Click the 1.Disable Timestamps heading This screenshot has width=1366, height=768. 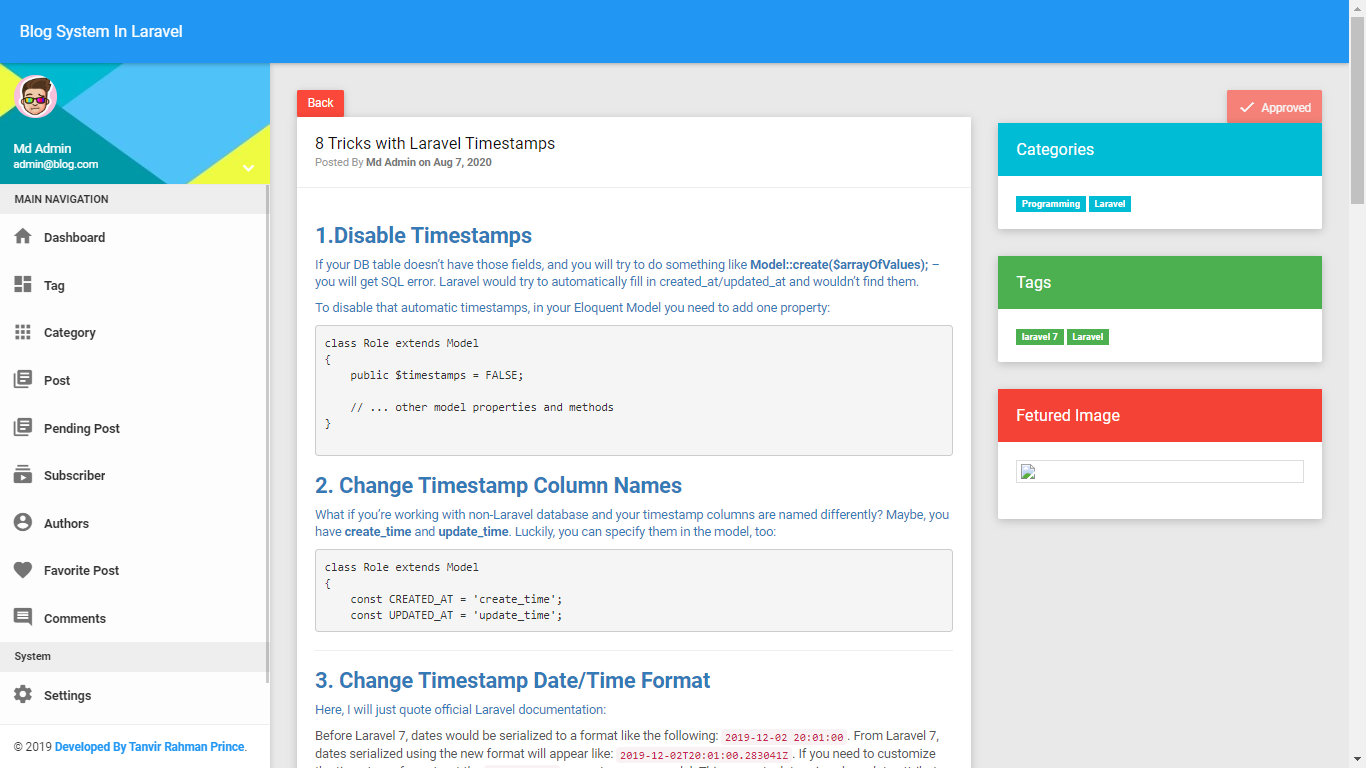(x=423, y=236)
